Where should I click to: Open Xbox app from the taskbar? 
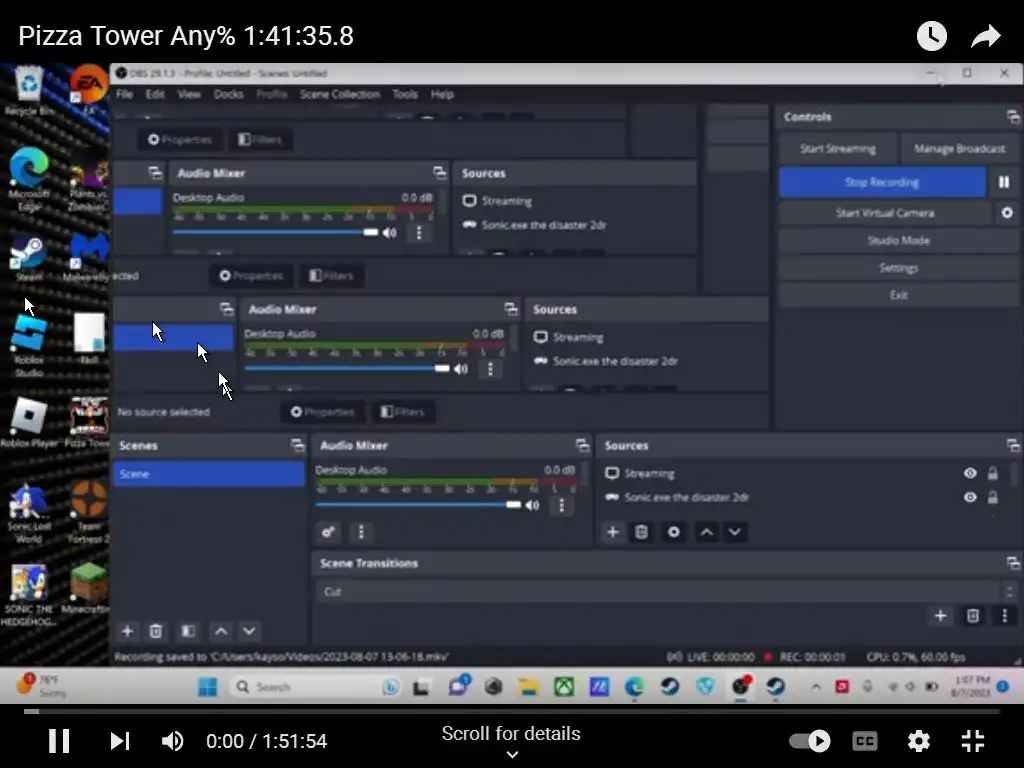564,687
